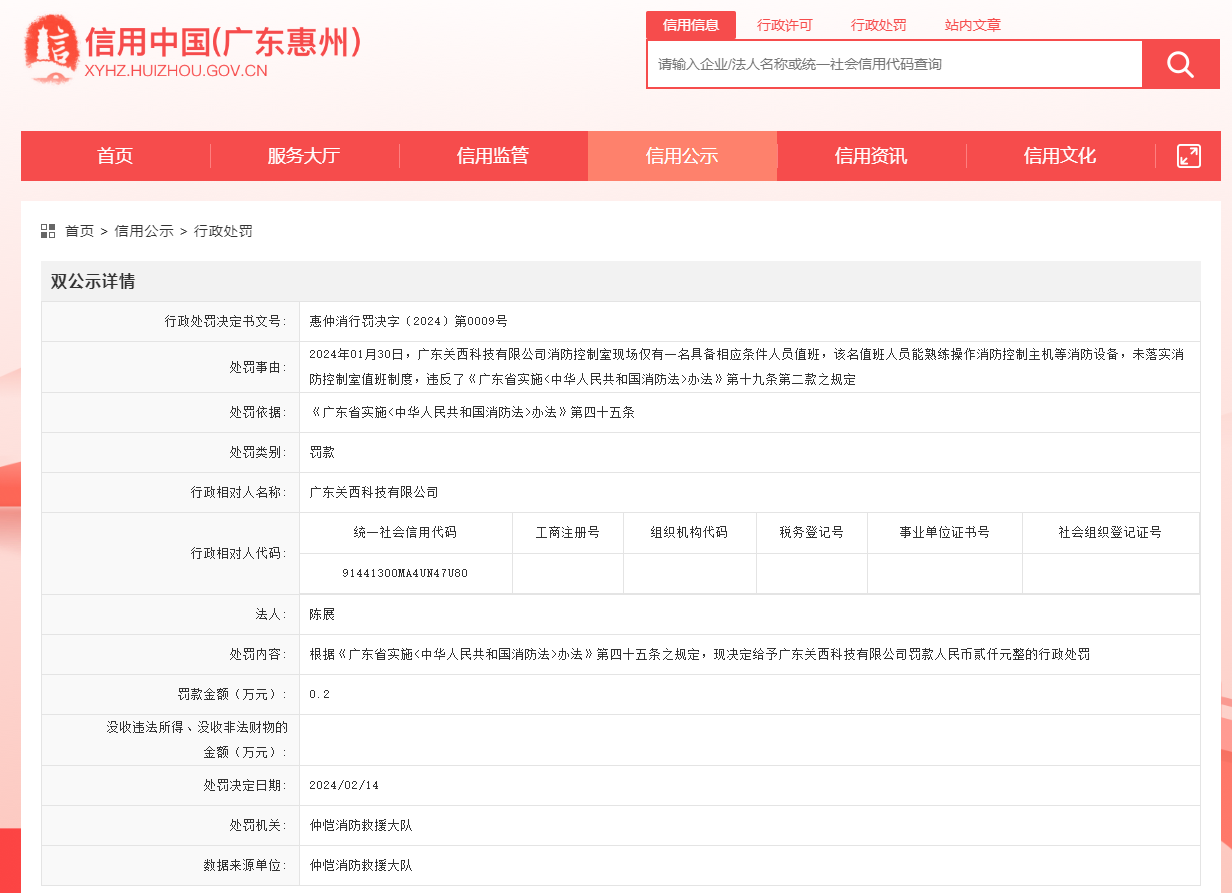Screen dimensions: 1232x893
Task: Focus the enterprise name search input field
Action: (x=895, y=65)
